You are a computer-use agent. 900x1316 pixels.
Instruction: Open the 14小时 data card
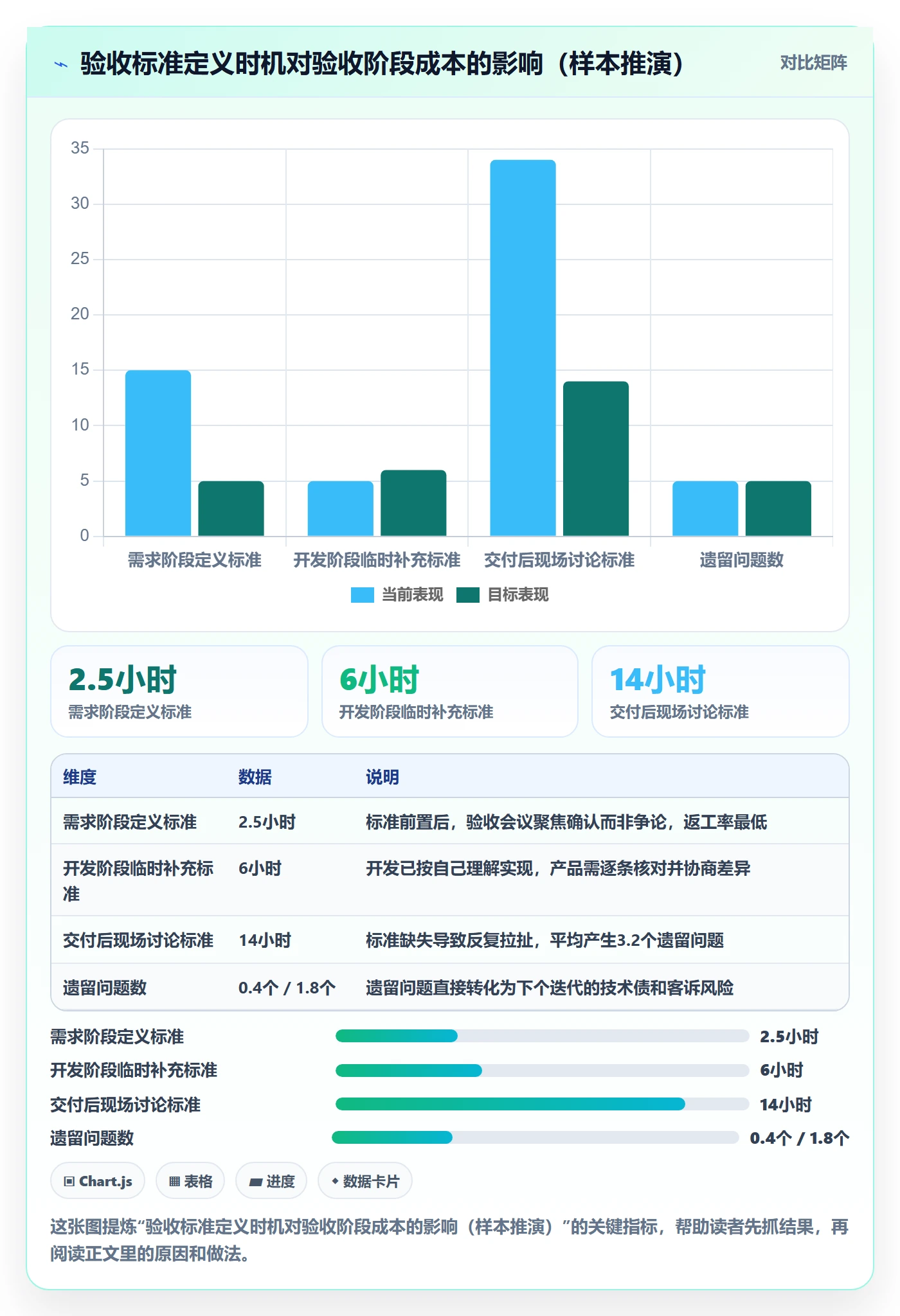coord(721,691)
